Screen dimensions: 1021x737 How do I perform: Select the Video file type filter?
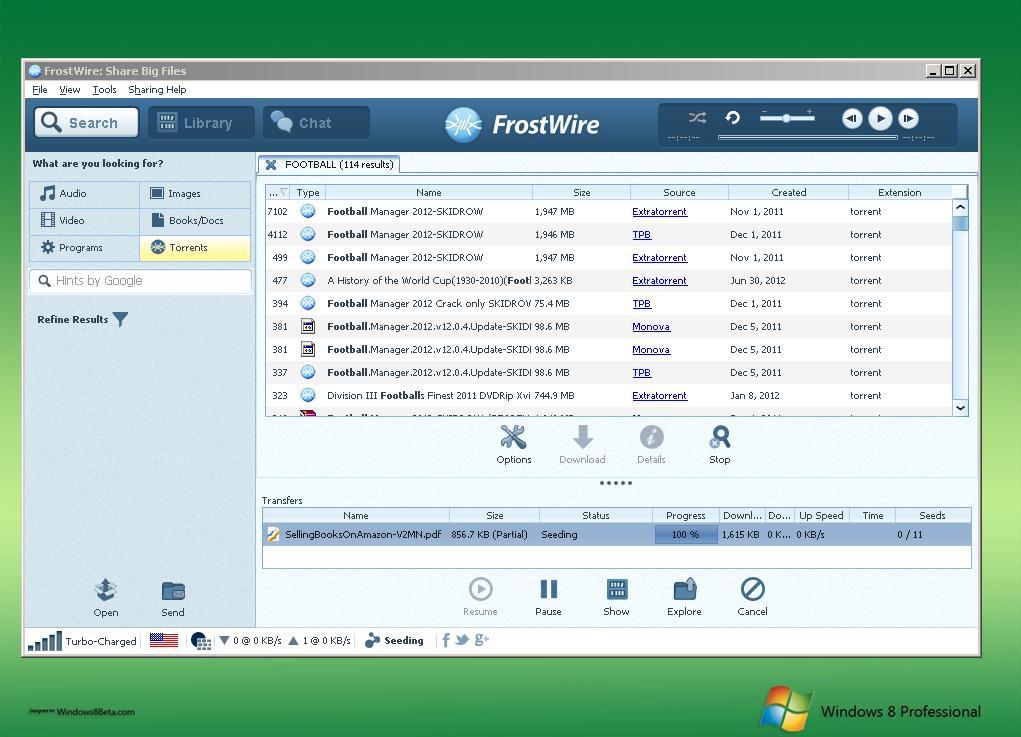[85, 221]
